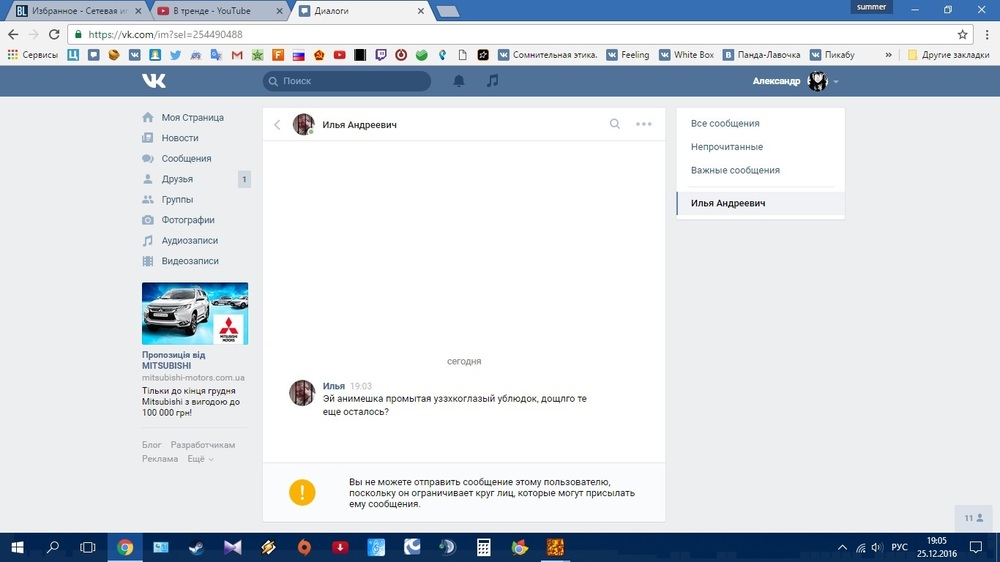This screenshot has height=562, width=1000.
Task: Open the online friends counter widget
Action: pyautogui.click(x=973, y=518)
